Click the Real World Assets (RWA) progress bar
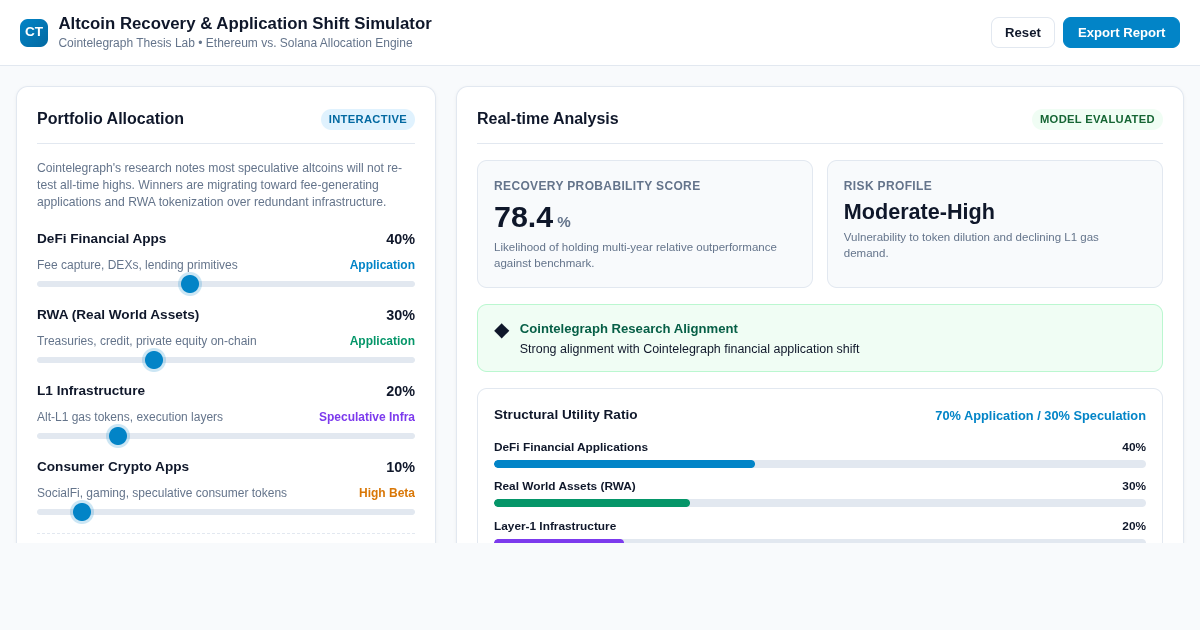 point(820,503)
